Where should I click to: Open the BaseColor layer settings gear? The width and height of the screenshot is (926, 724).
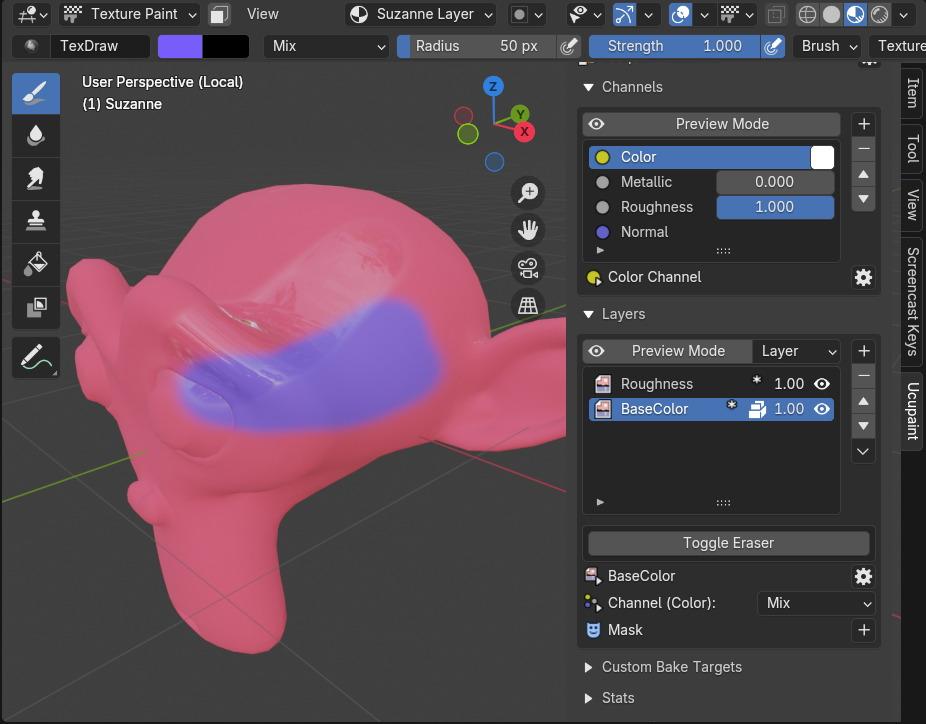(863, 576)
